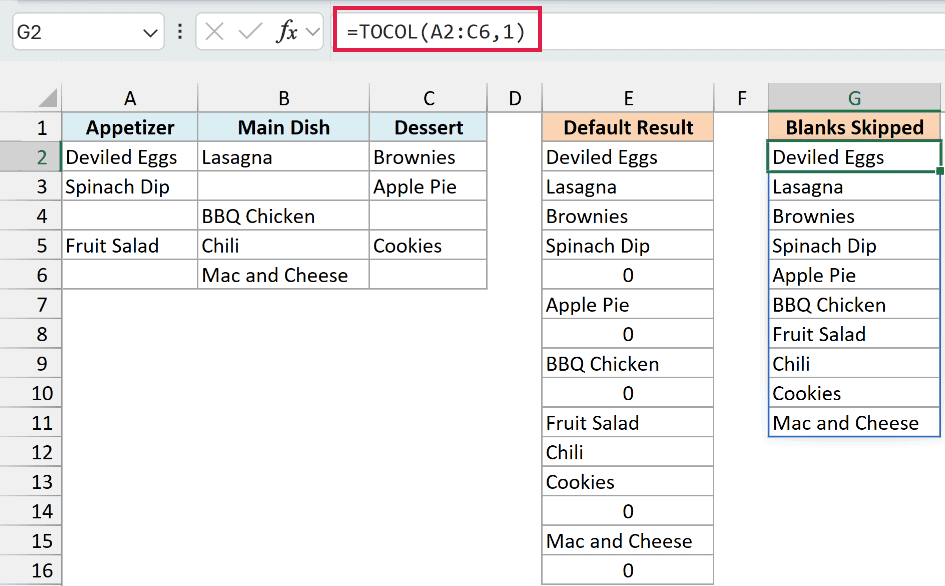Select Apple Pie in column E

point(628,304)
